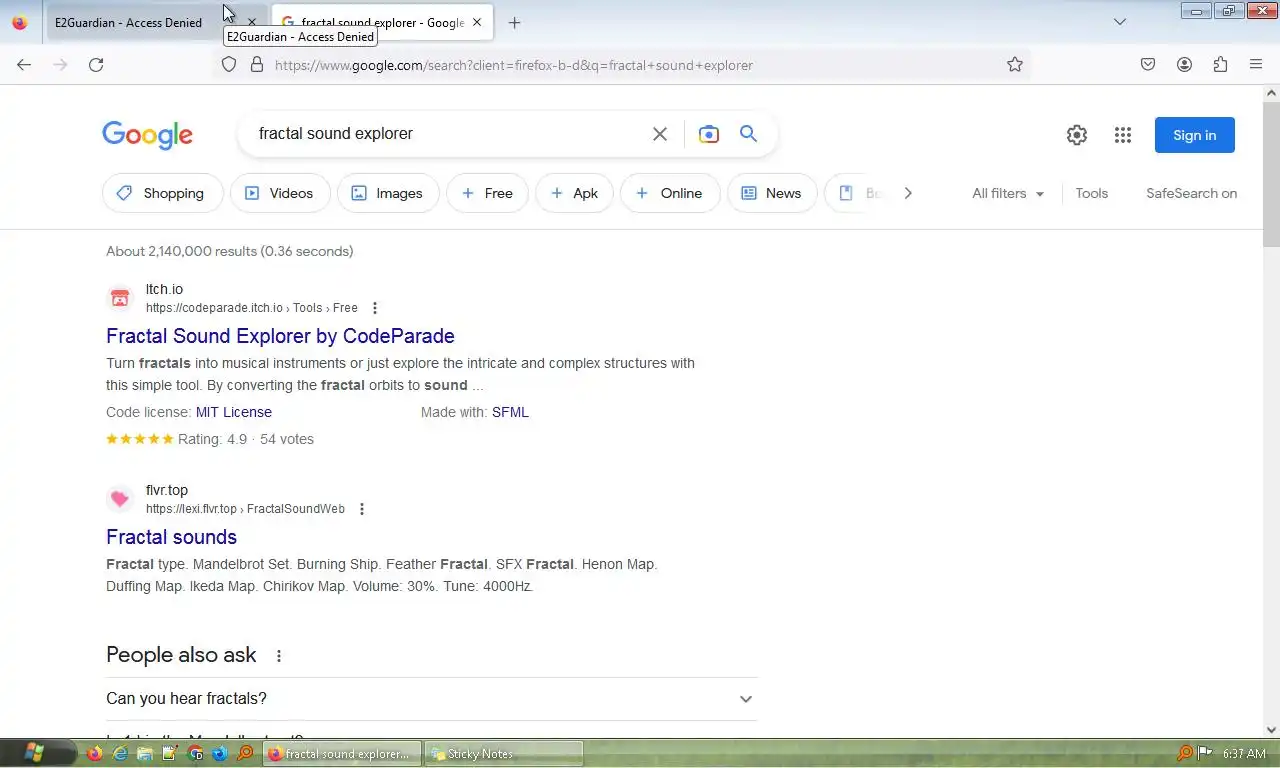This screenshot has width=1280, height=768.
Task: List all tabs dropdown arrow
Action: [1120, 22]
